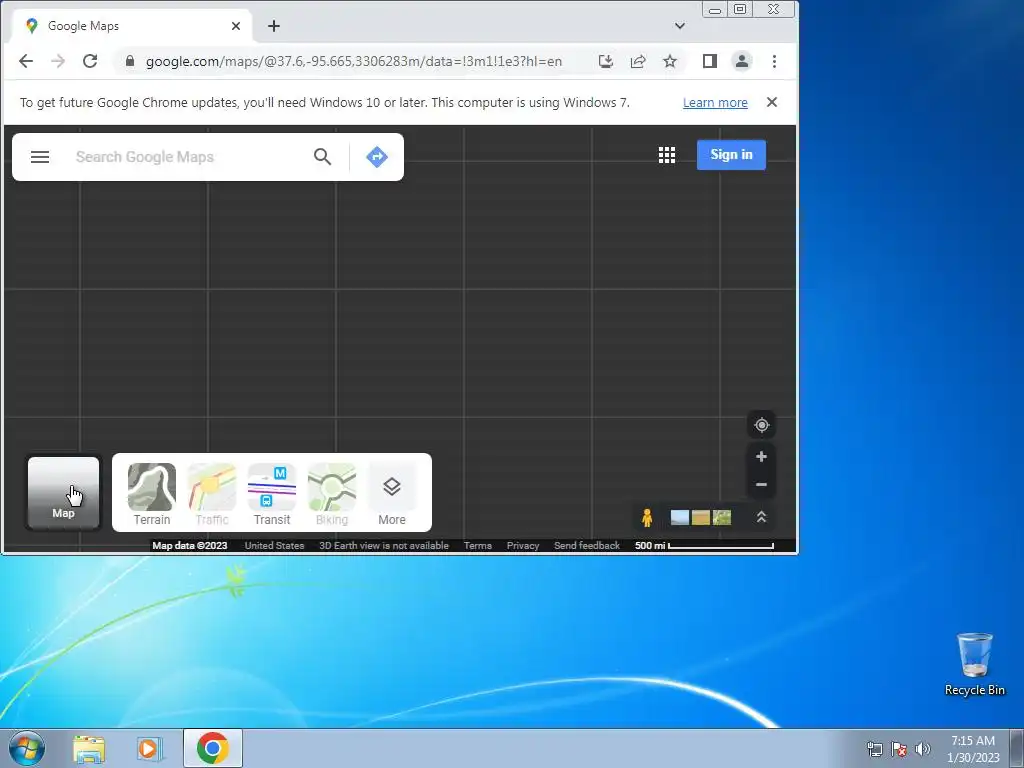1024x768 pixels.
Task: Expand imagery with the double chevron
Action: click(x=761, y=517)
